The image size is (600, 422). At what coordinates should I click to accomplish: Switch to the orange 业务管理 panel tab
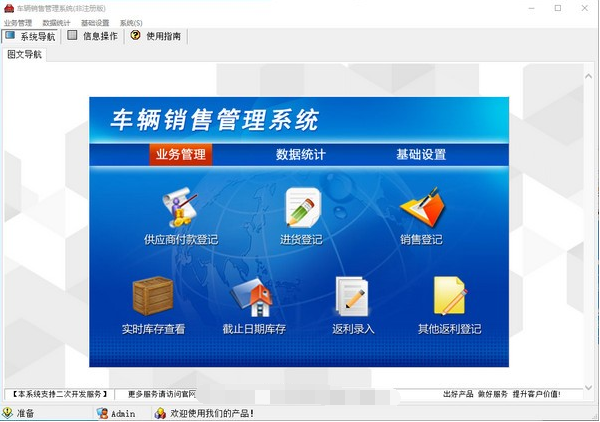[x=181, y=155]
